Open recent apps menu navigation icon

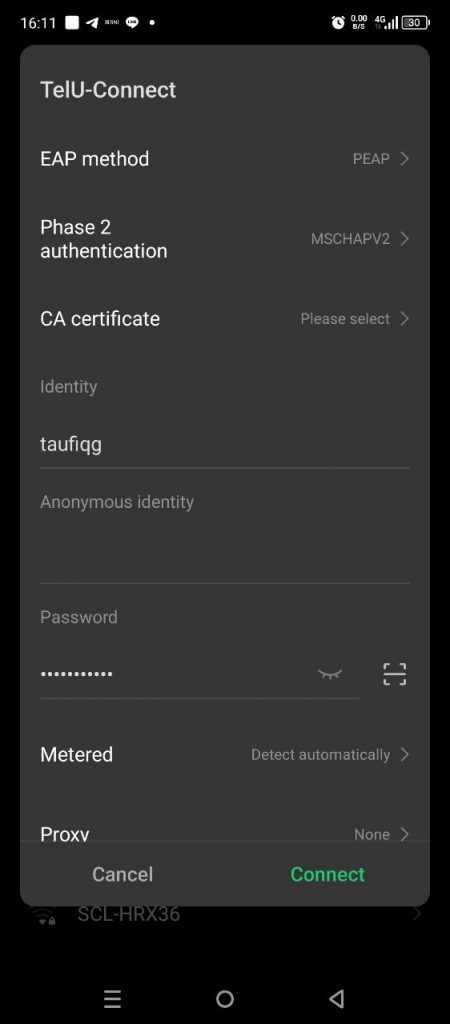113,998
